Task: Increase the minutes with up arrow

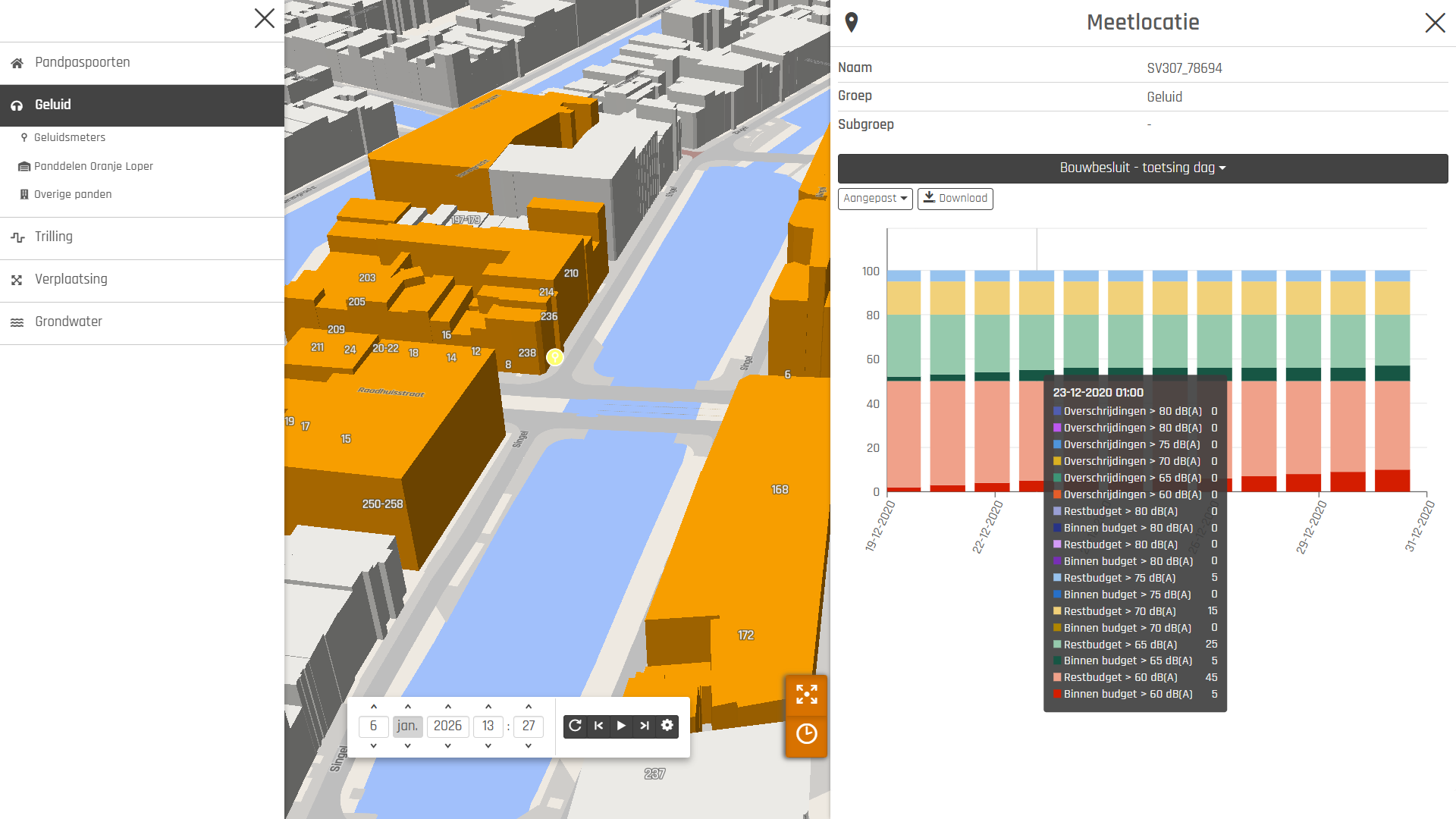Action: click(x=529, y=707)
